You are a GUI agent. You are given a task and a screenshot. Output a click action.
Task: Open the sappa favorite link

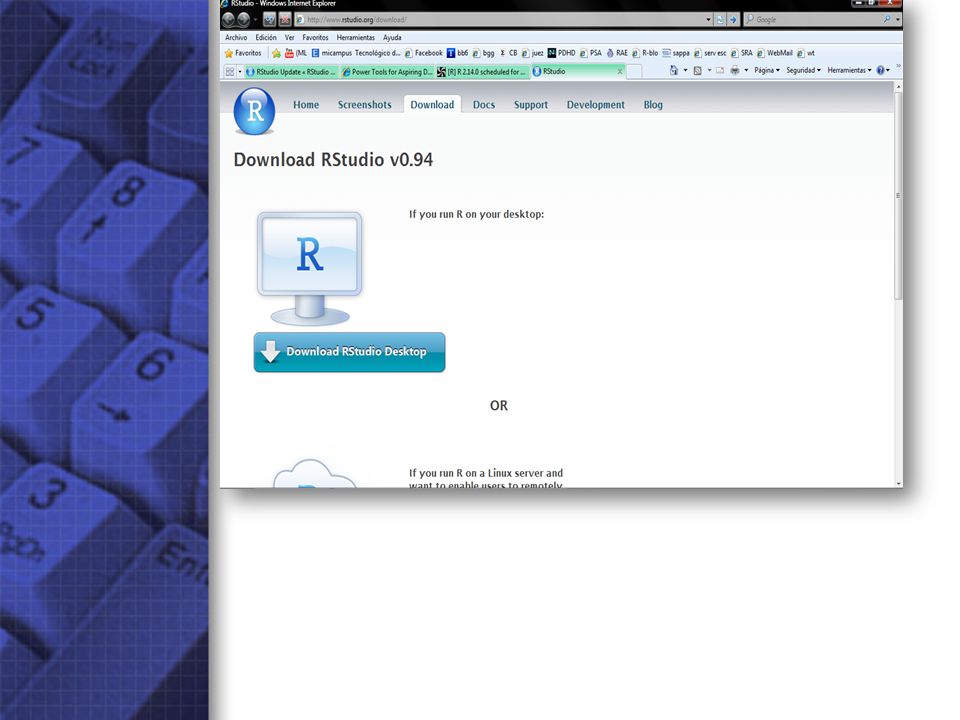pyautogui.click(x=676, y=53)
